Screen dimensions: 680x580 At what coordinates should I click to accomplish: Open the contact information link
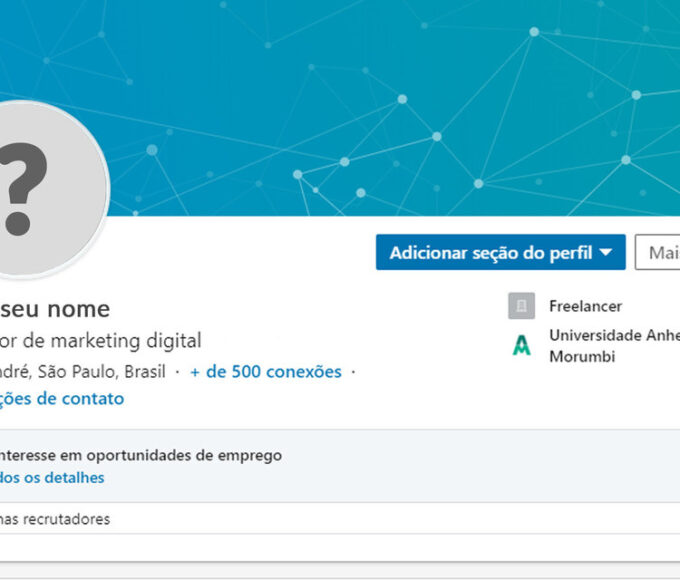click(x=62, y=399)
